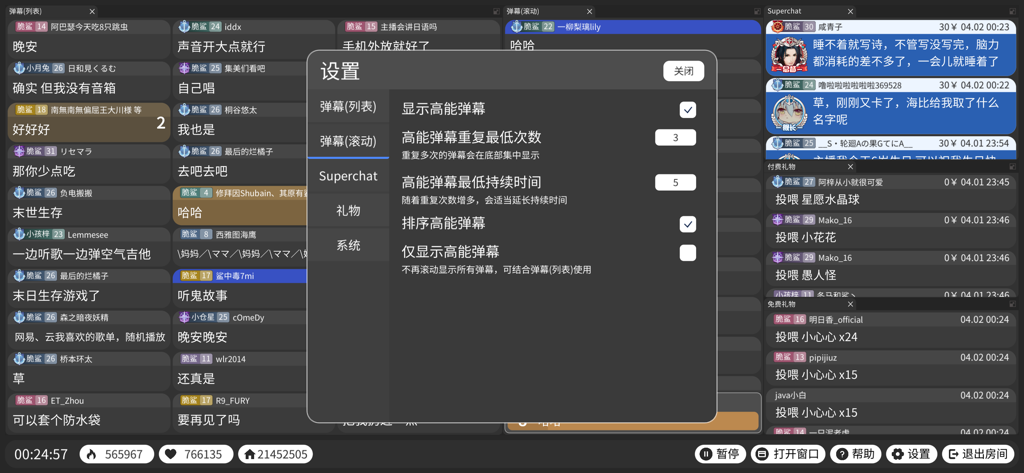Image resolution: width=1024 pixels, height=473 pixels.
Task: Select the 免费礼物 panel tab title
Action: 781,304
